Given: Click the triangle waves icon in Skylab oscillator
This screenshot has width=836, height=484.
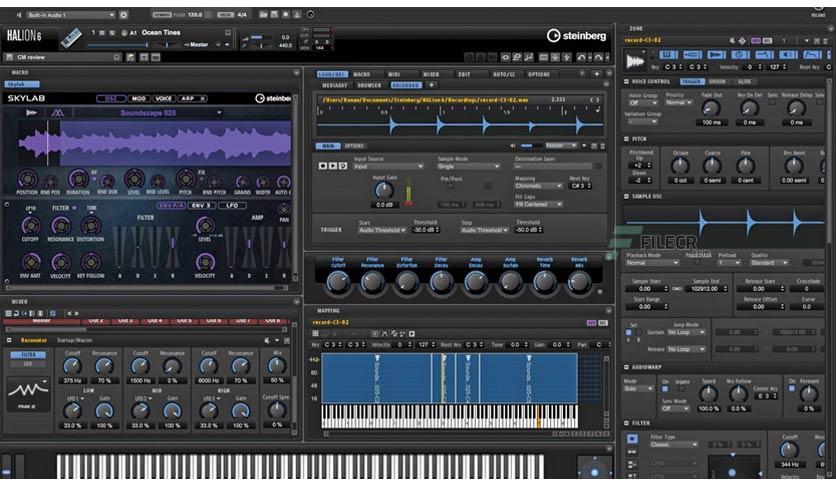Looking at the screenshot, I should point(57,112).
